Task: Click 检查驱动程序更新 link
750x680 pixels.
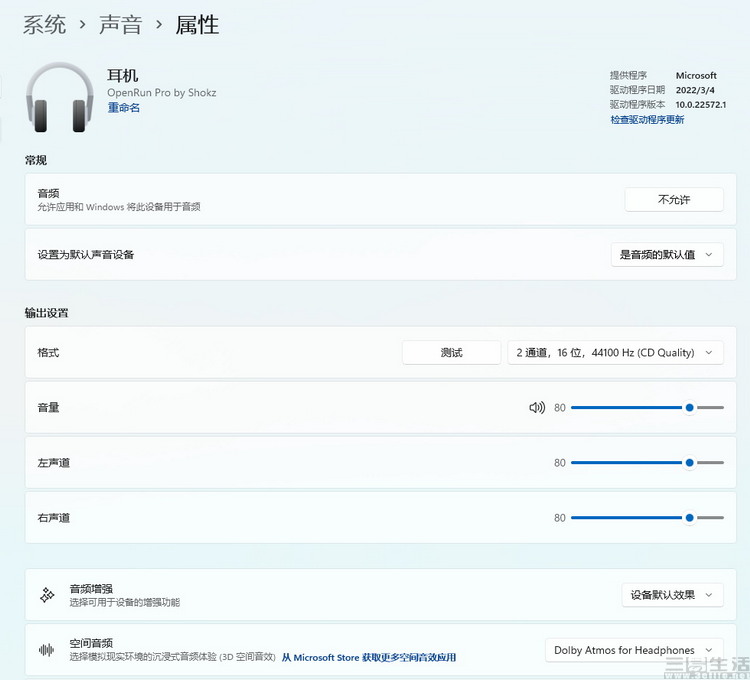Action: [647, 120]
